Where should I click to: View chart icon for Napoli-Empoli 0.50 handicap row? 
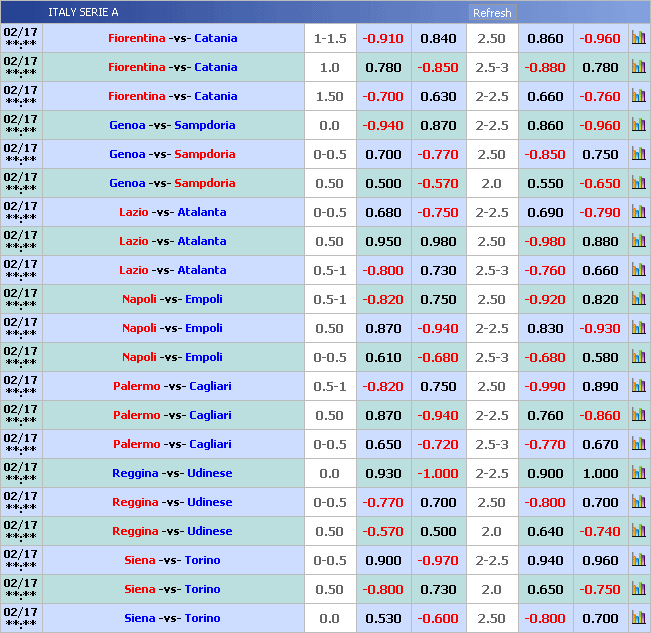(638, 329)
